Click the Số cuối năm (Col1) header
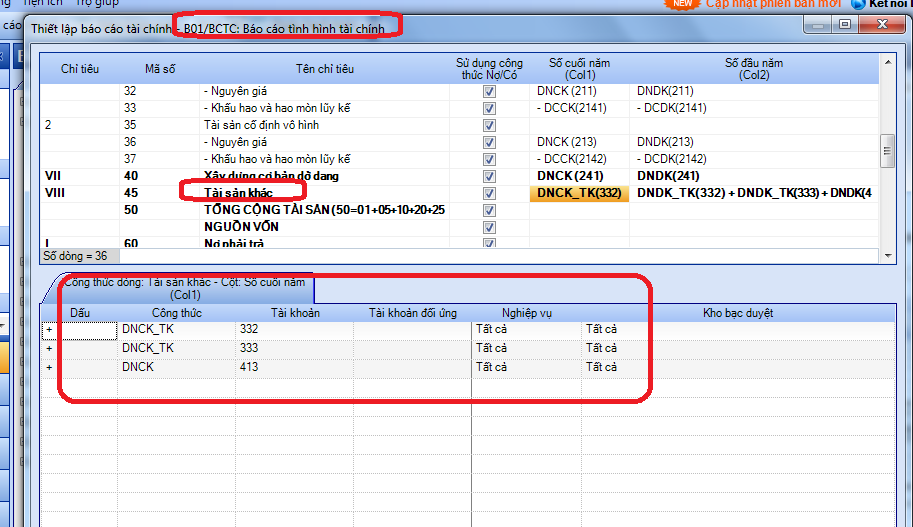The image size is (913, 527). pyautogui.click(x=579, y=69)
